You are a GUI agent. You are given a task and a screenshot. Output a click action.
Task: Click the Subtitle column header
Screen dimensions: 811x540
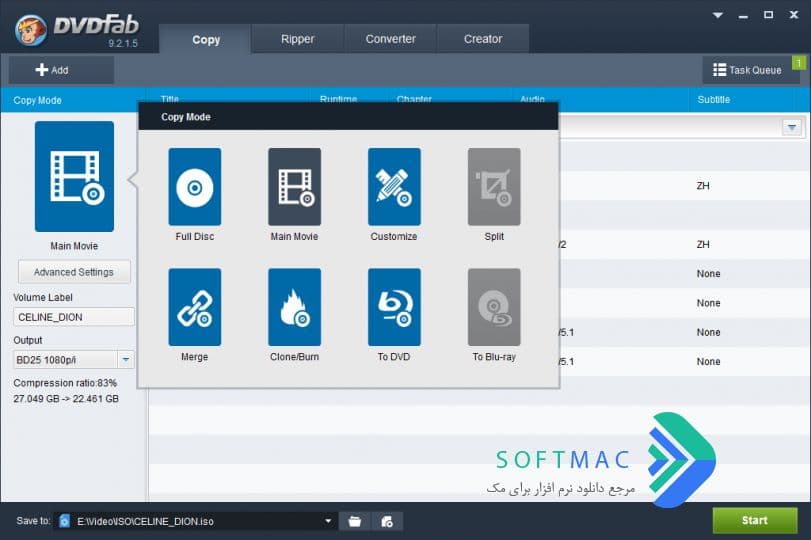tap(714, 99)
